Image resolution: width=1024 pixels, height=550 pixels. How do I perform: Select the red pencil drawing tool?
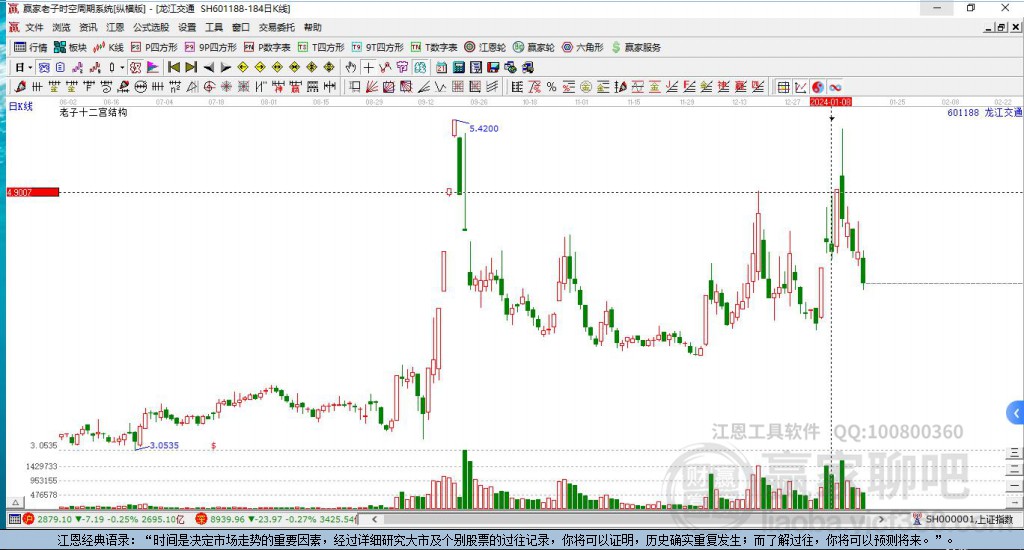[21, 87]
